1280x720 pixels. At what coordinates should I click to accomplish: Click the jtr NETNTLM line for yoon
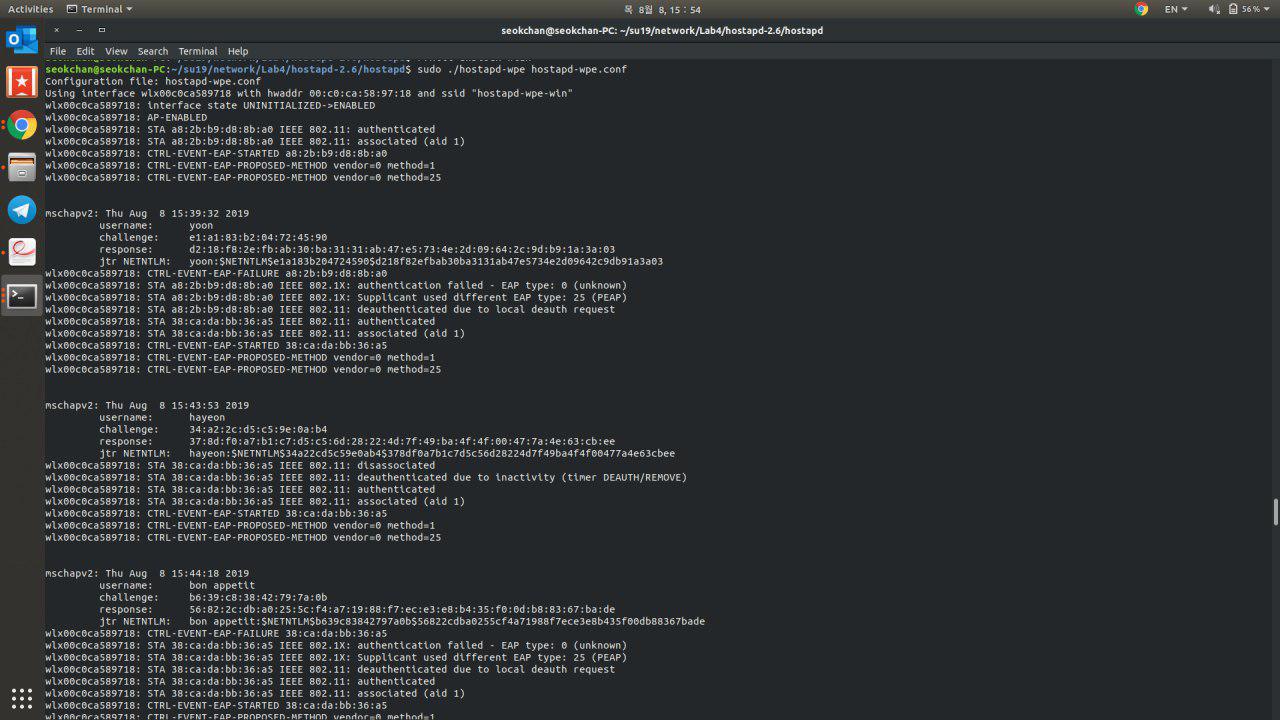381,261
